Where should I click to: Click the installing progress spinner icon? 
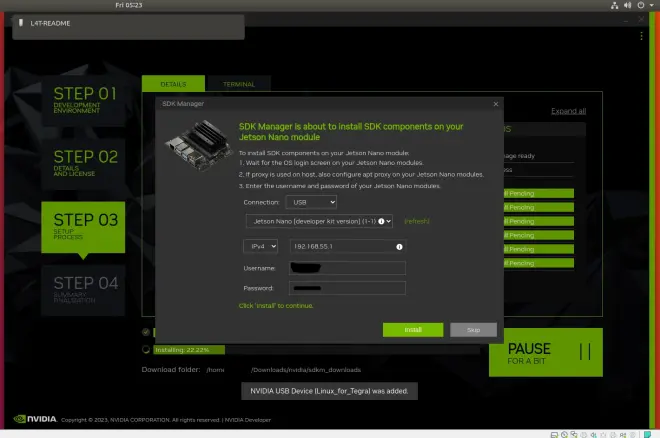click(146, 350)
